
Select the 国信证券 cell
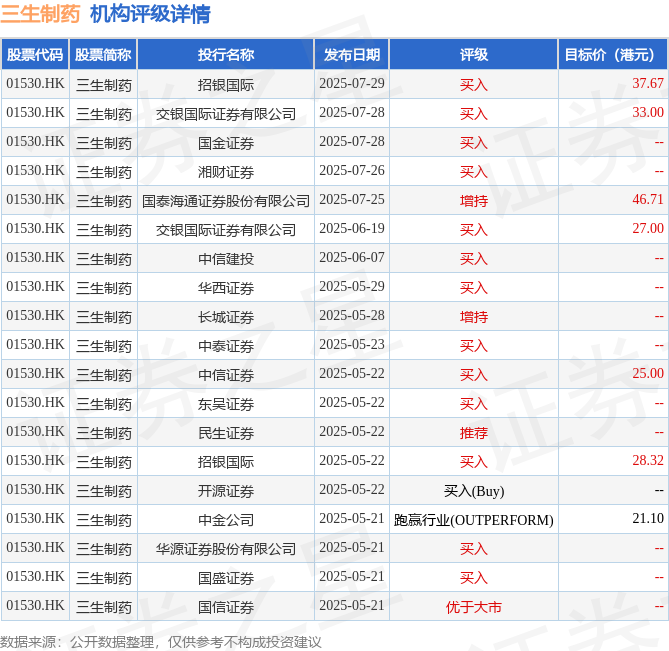tap(226, 607)
